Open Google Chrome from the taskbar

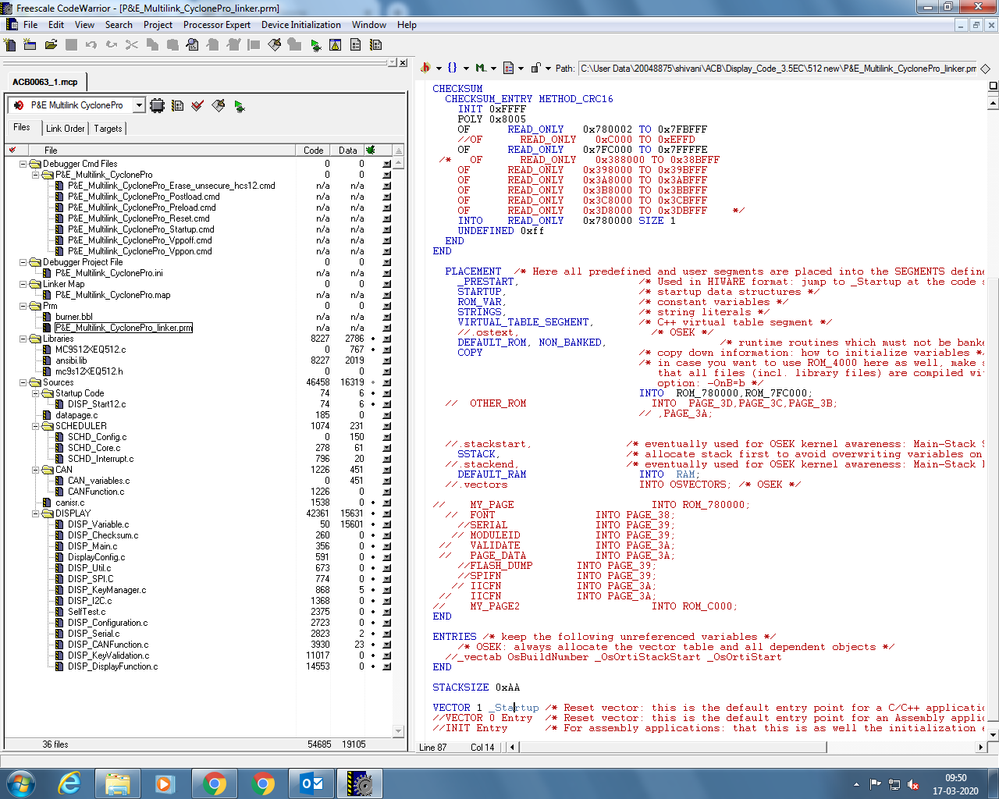click(214, 782)
